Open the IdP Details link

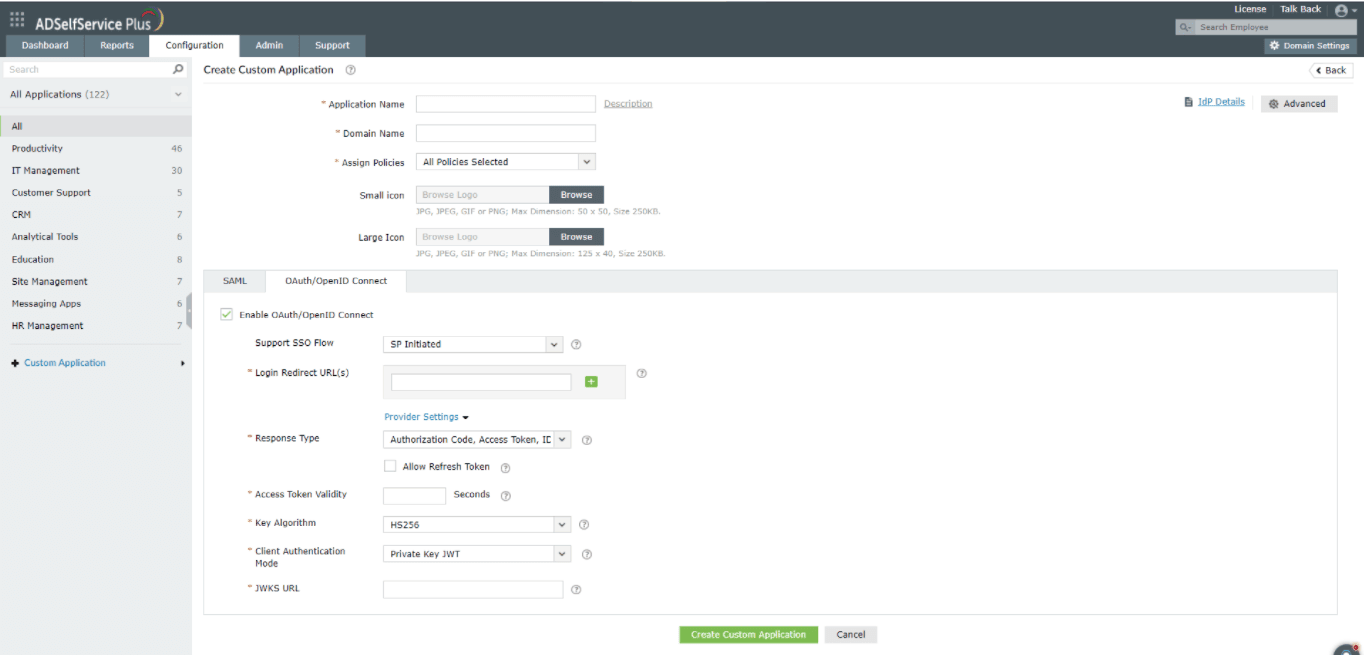(1220, 101)
